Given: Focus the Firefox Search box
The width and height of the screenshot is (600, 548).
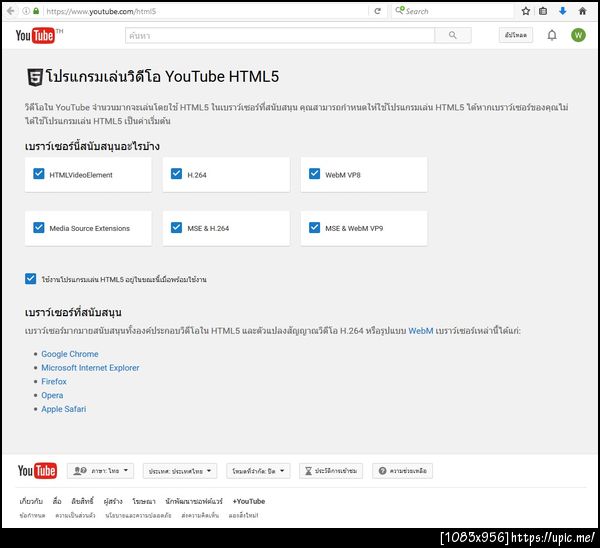Looking at the screenshot, I should (x=453, y=11).
